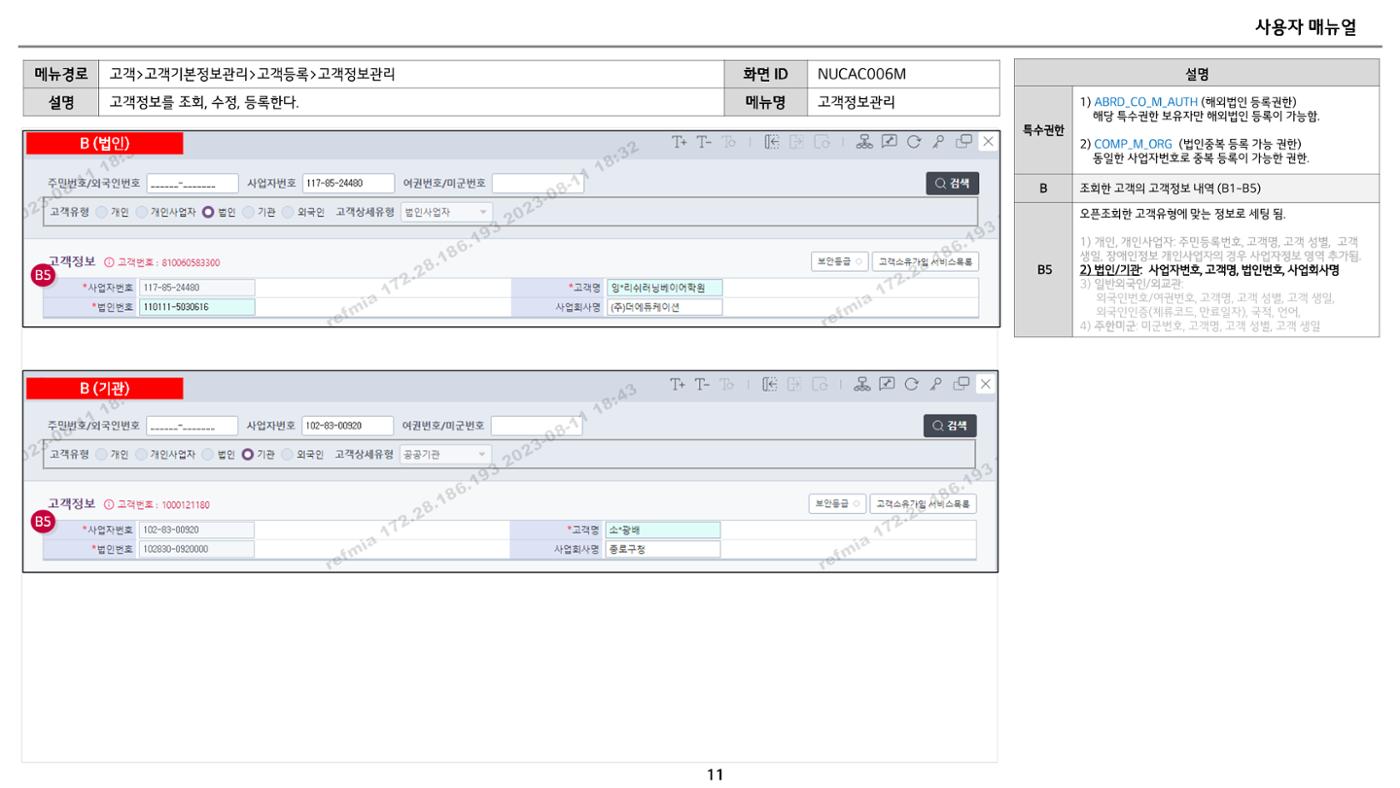Open 고객소유가입 서비스목록 in 법인 screen
Image resolution: width=1400 pixels, height=788 pixels.
(925, 262)
